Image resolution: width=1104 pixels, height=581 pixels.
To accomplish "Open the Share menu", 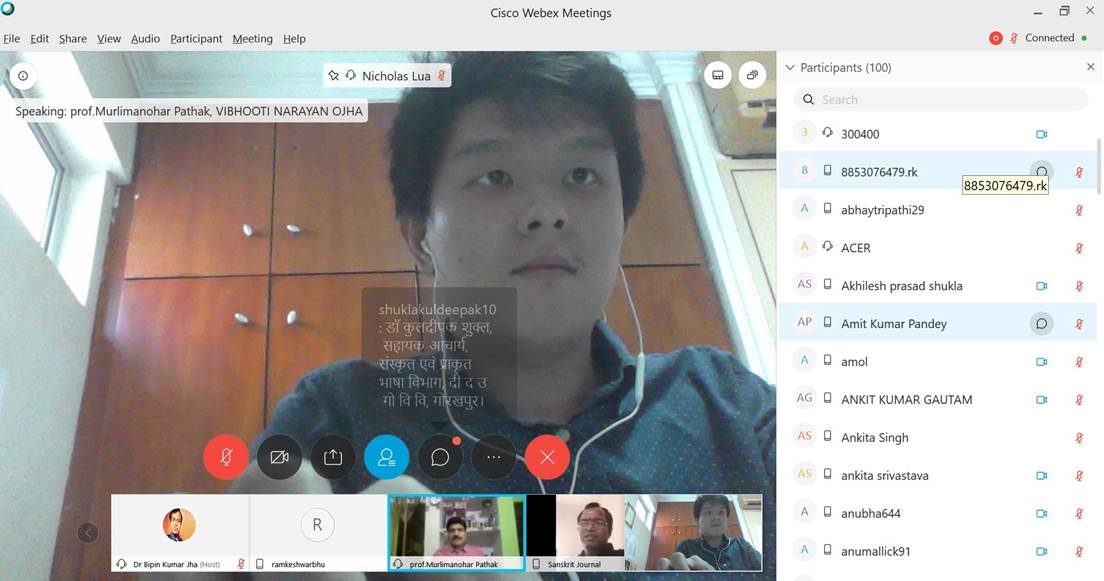I will [73, 39].
